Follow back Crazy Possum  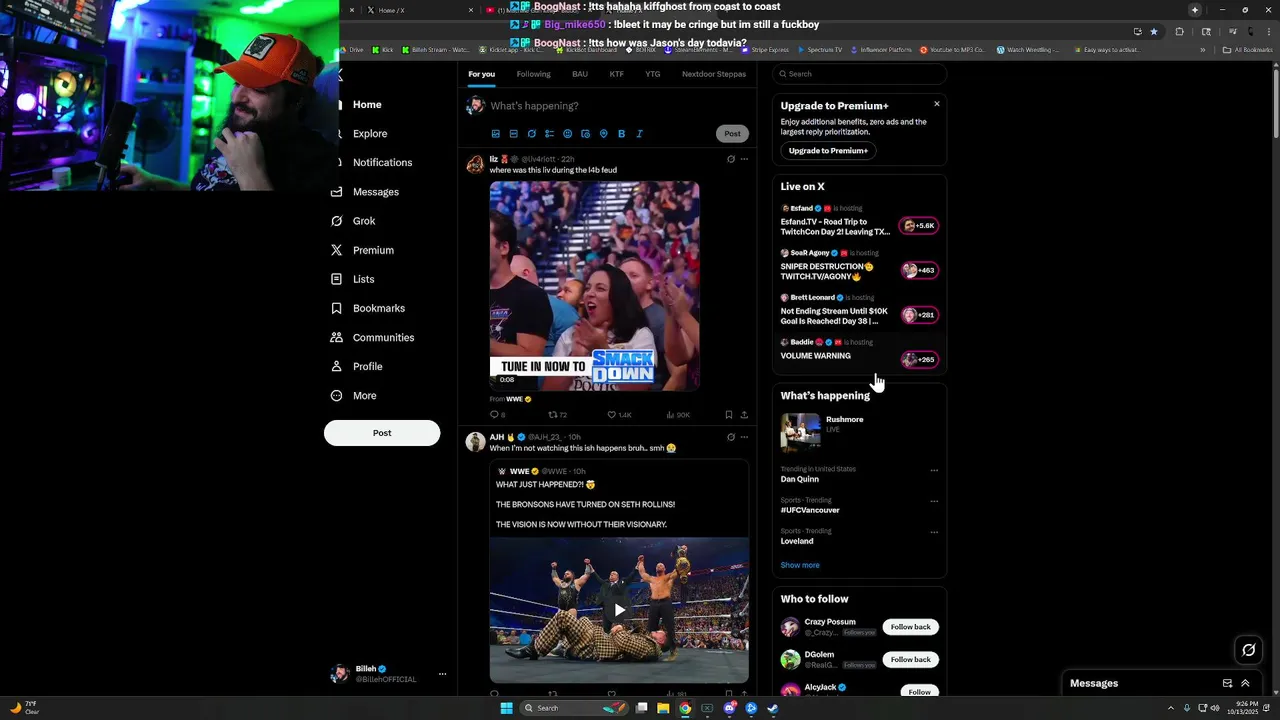click(910, 627)
